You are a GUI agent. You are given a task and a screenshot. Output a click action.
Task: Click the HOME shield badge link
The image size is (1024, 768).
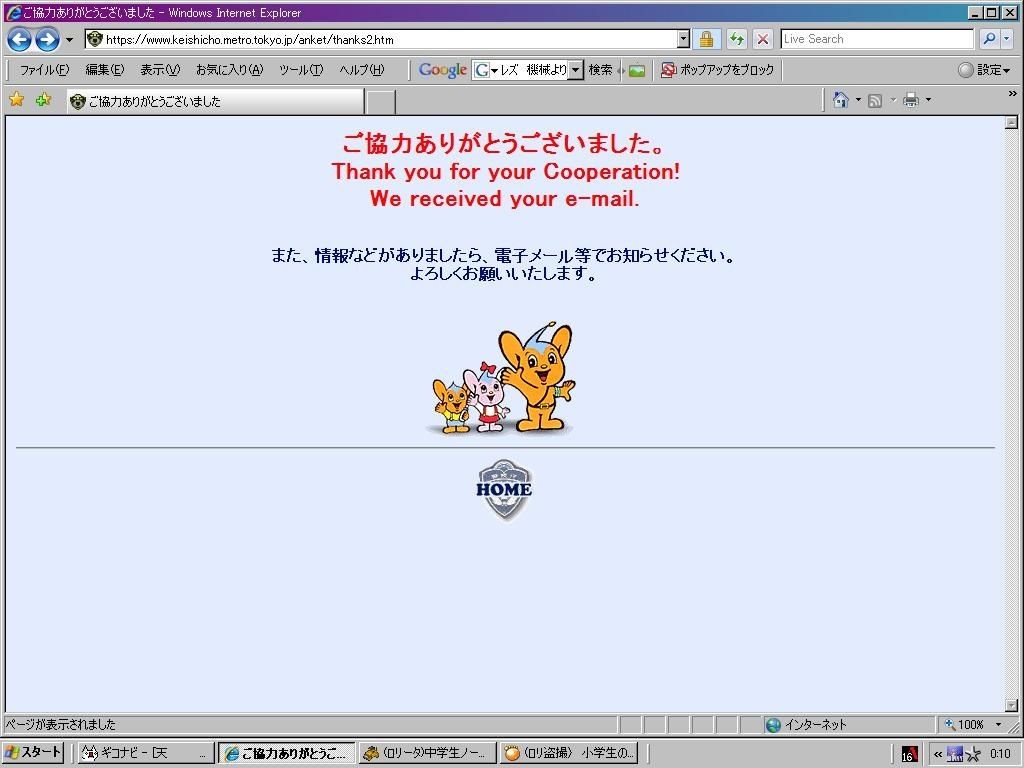pos(504,490)
